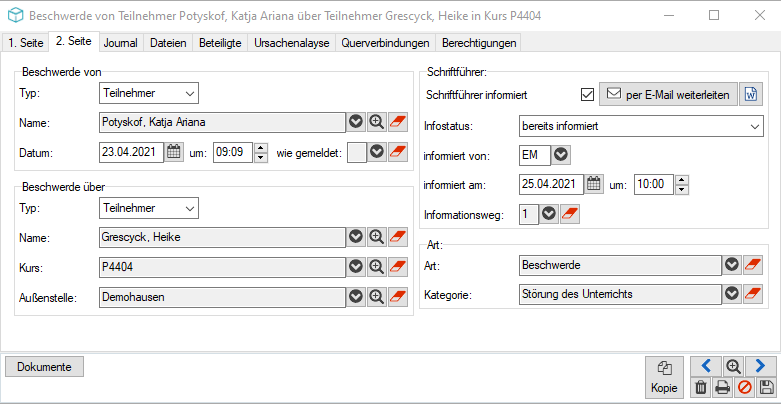Open calendar for 'informiert am' date
Viewport: 781px width, 404px height.
point(593,184)
